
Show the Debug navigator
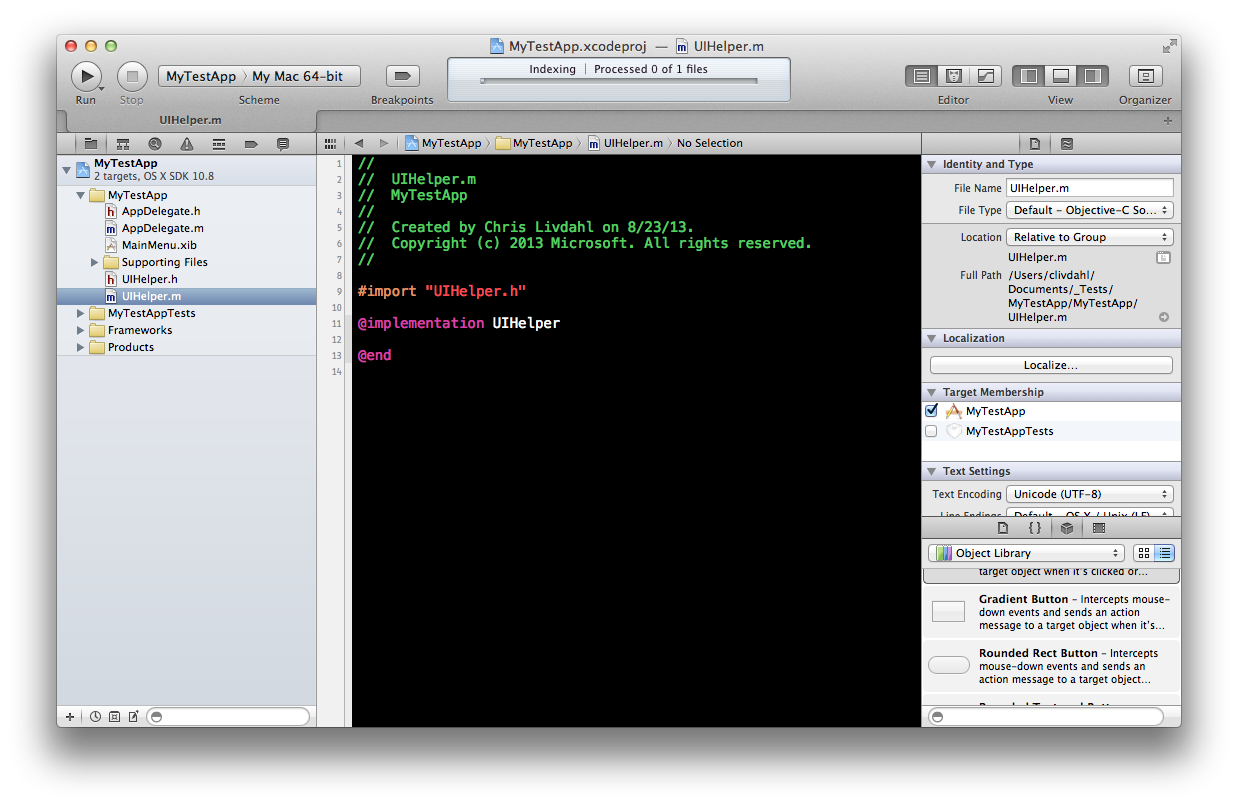pos(219,144)
